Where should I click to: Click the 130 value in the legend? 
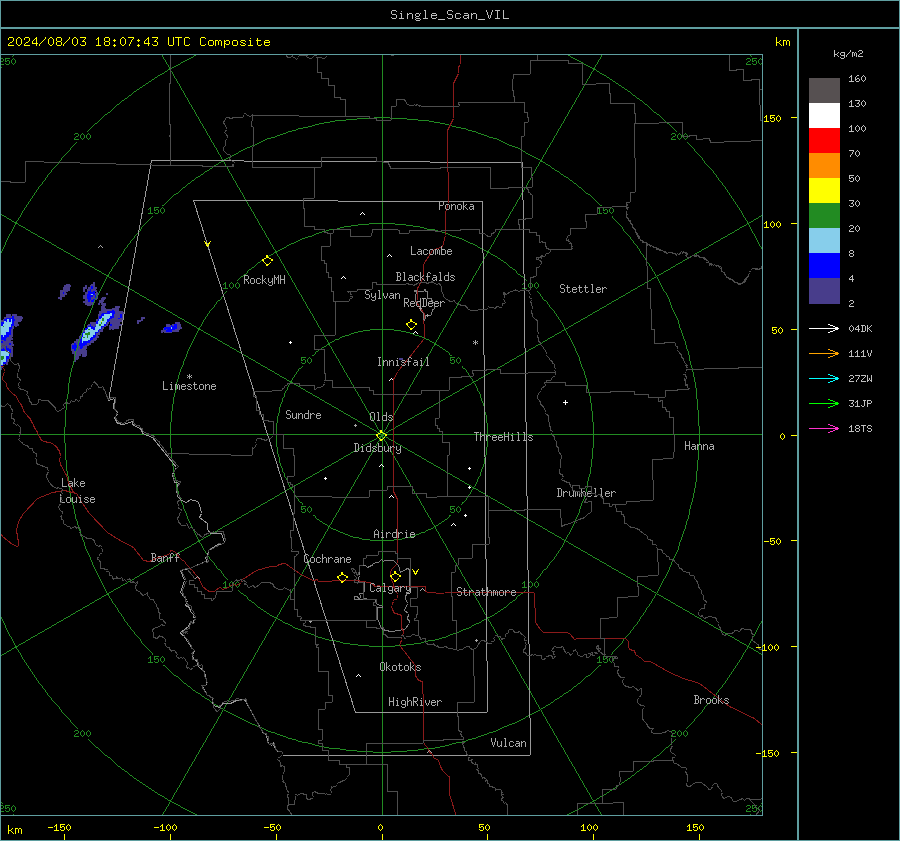pyautogui.click(x=857, y=104)
